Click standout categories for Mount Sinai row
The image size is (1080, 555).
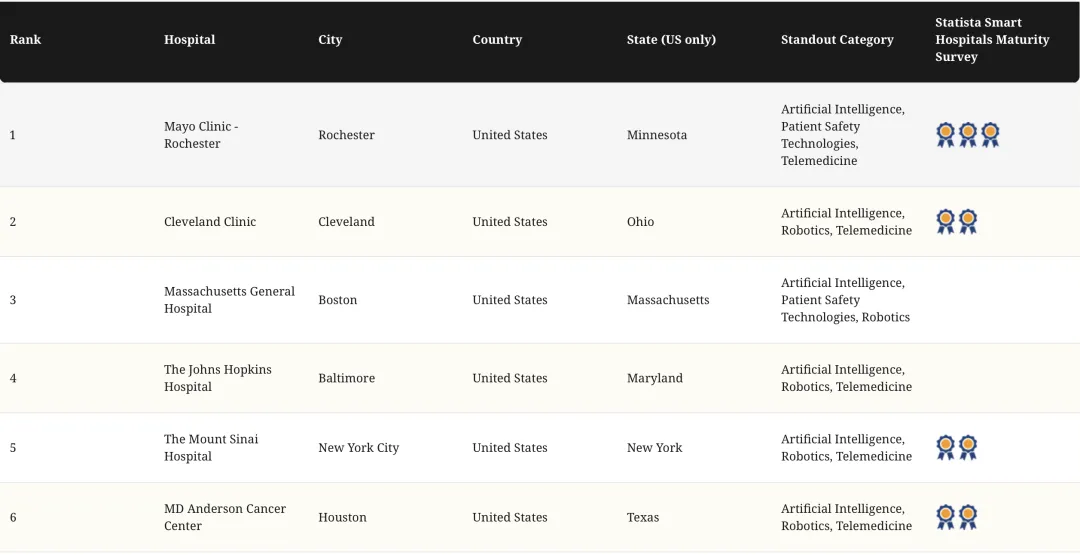pos(847,448)
